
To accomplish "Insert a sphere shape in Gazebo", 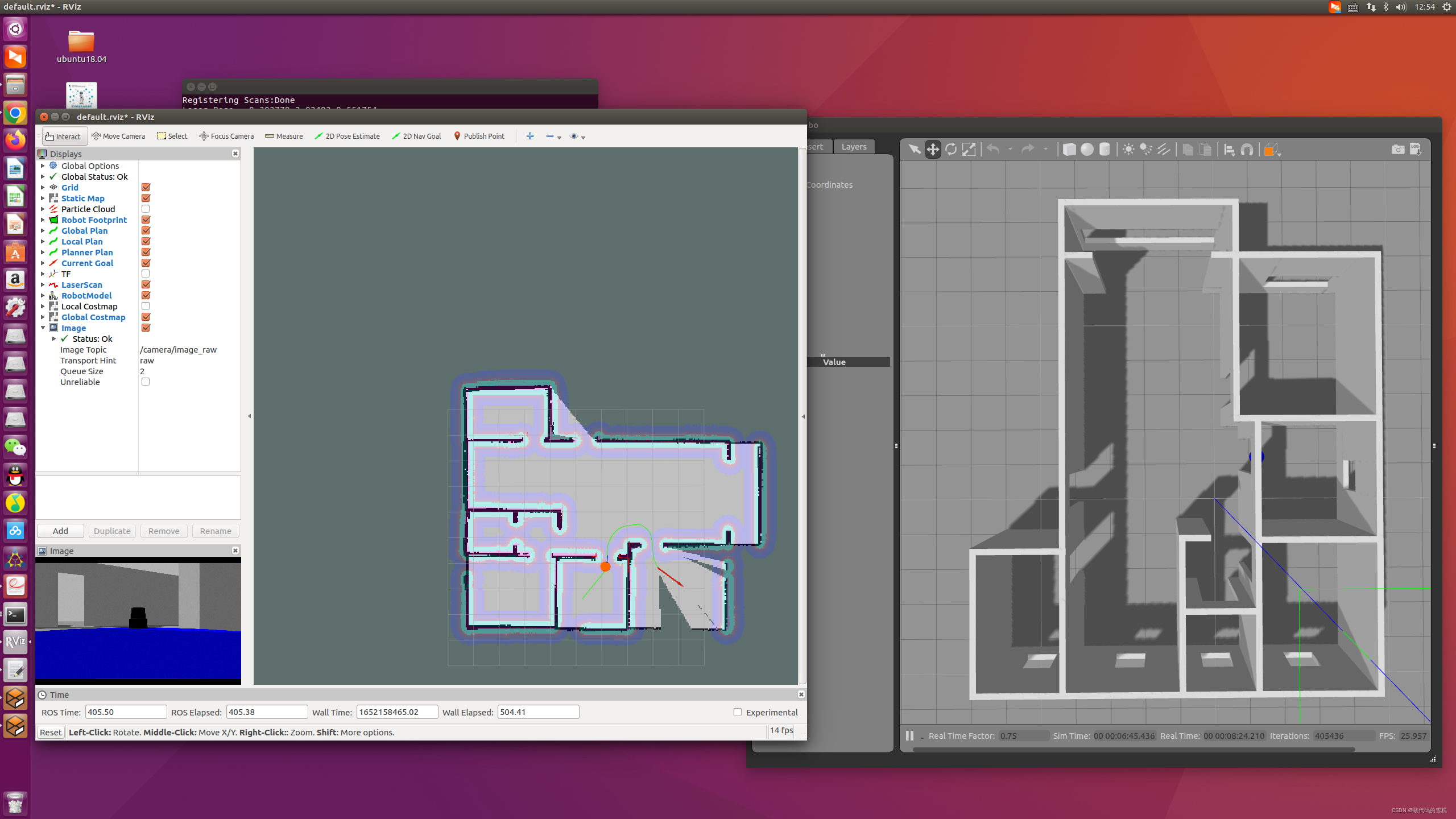I will pos(1087,150).
